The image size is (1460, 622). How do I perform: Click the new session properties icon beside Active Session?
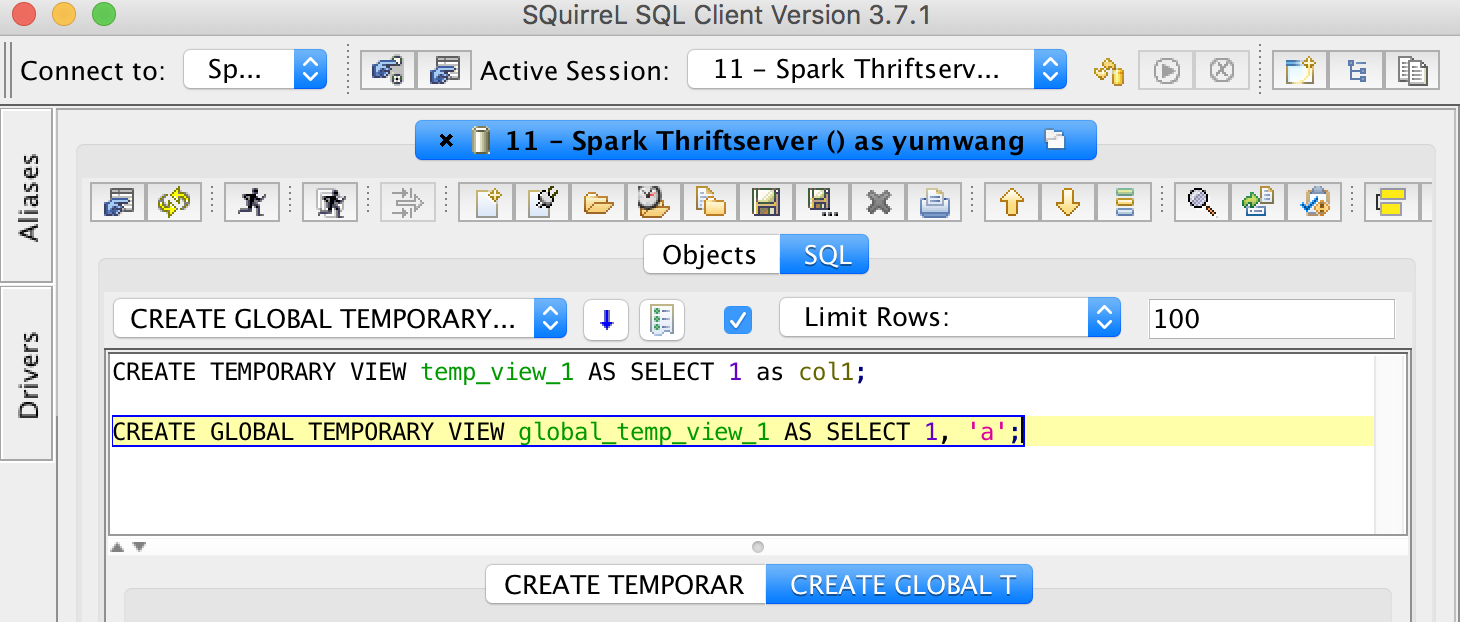click(443, 70)
